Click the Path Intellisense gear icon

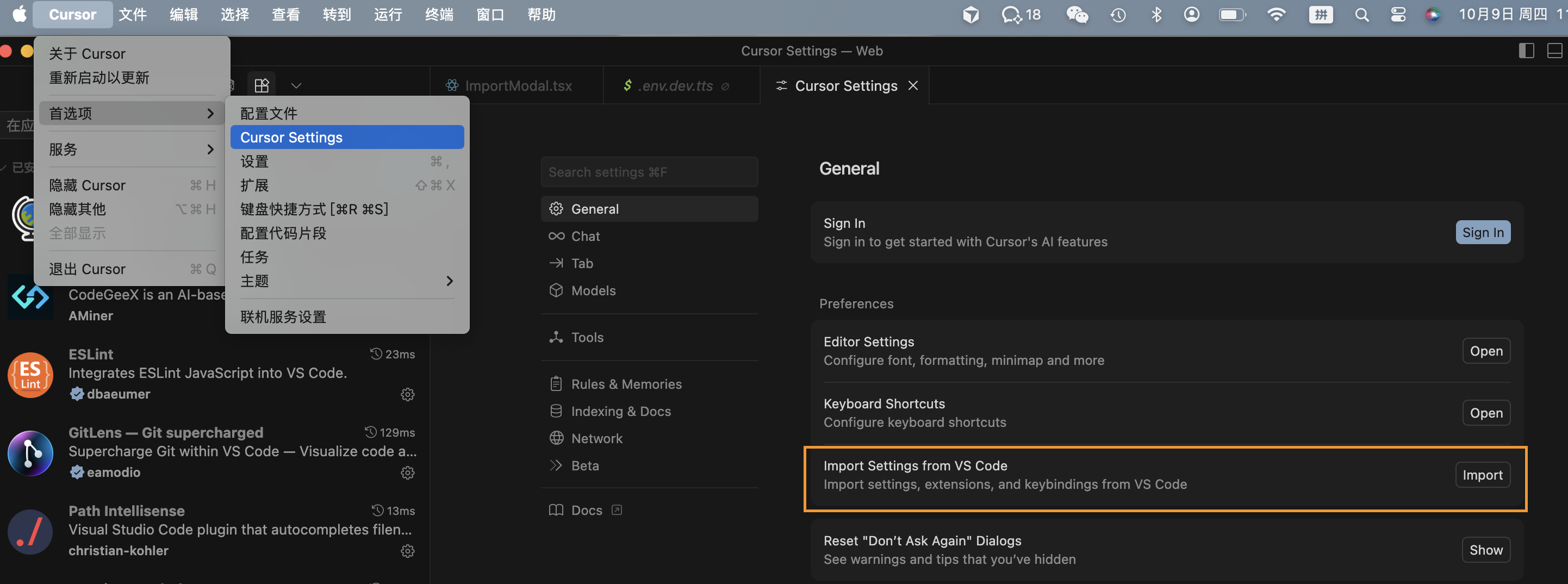(407, 551)
